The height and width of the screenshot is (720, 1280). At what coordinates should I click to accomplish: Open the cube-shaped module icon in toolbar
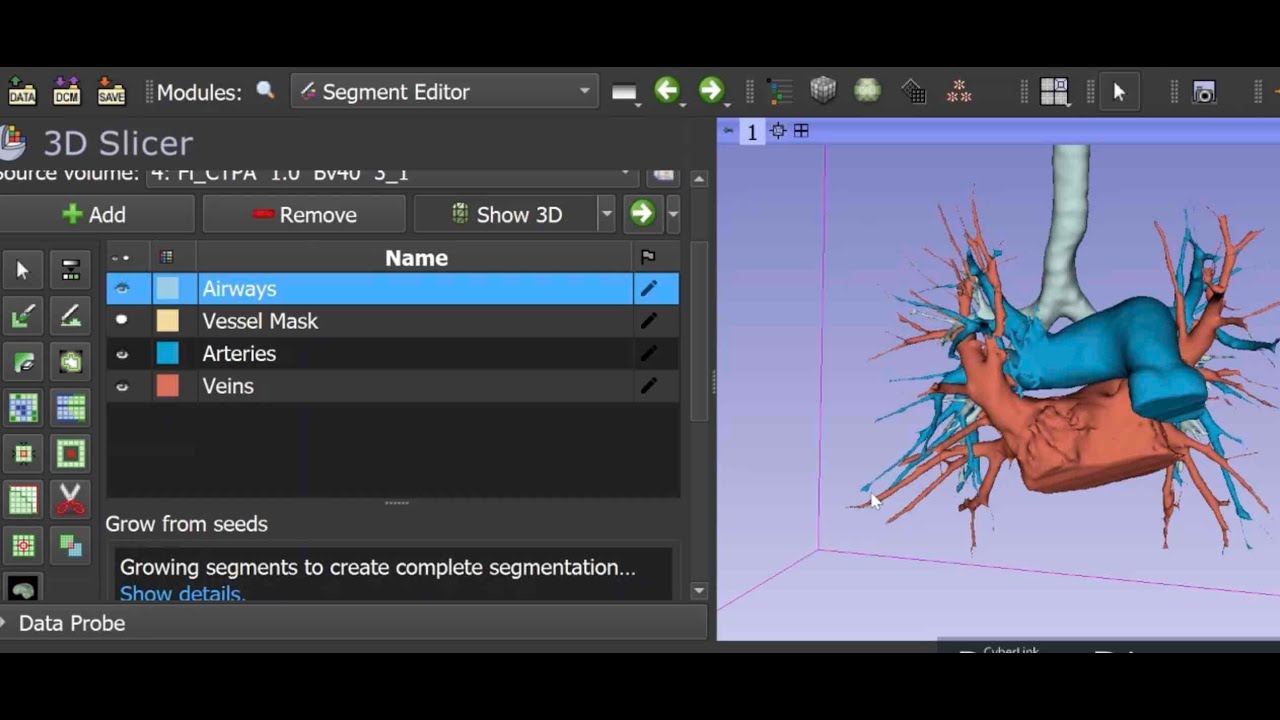(823, 91)
